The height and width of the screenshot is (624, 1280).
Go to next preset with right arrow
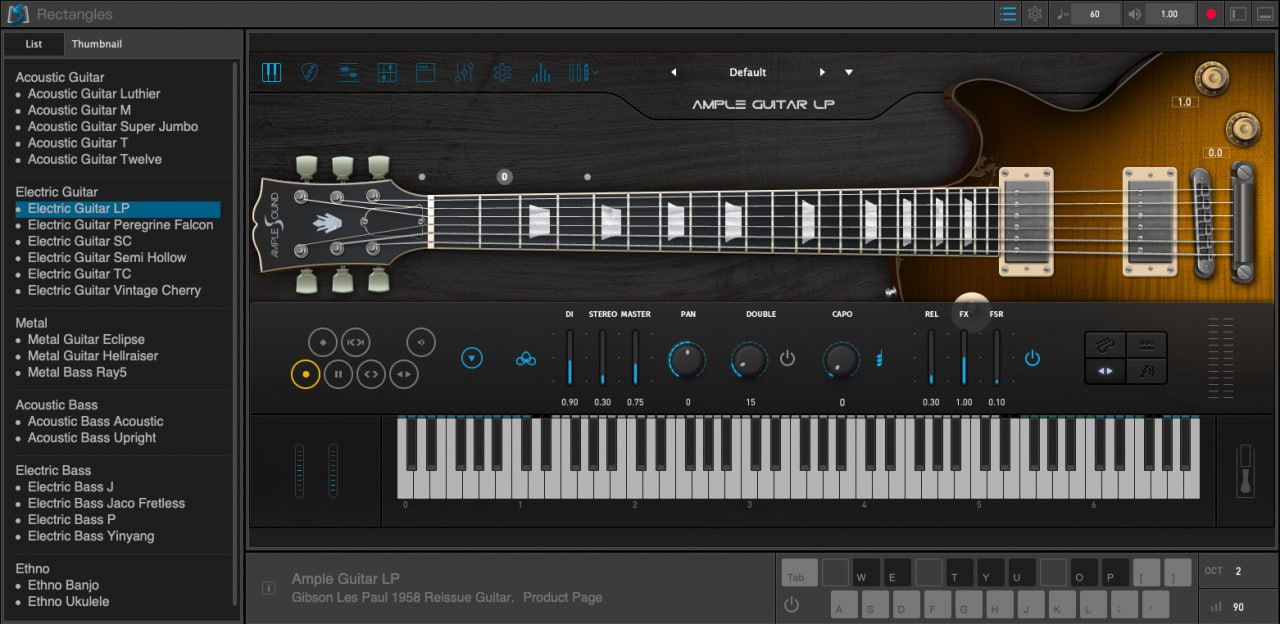(822, 72)
